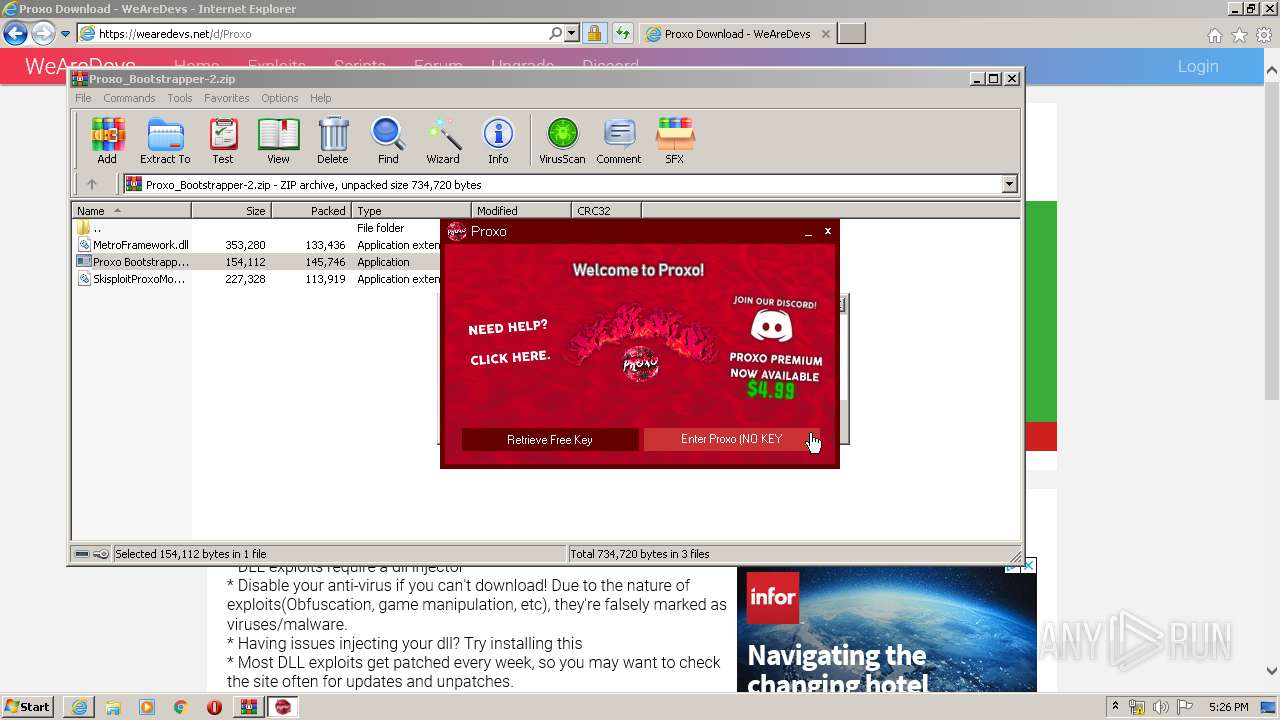Open a new tab in Internet Explorer

click(851, 34)
